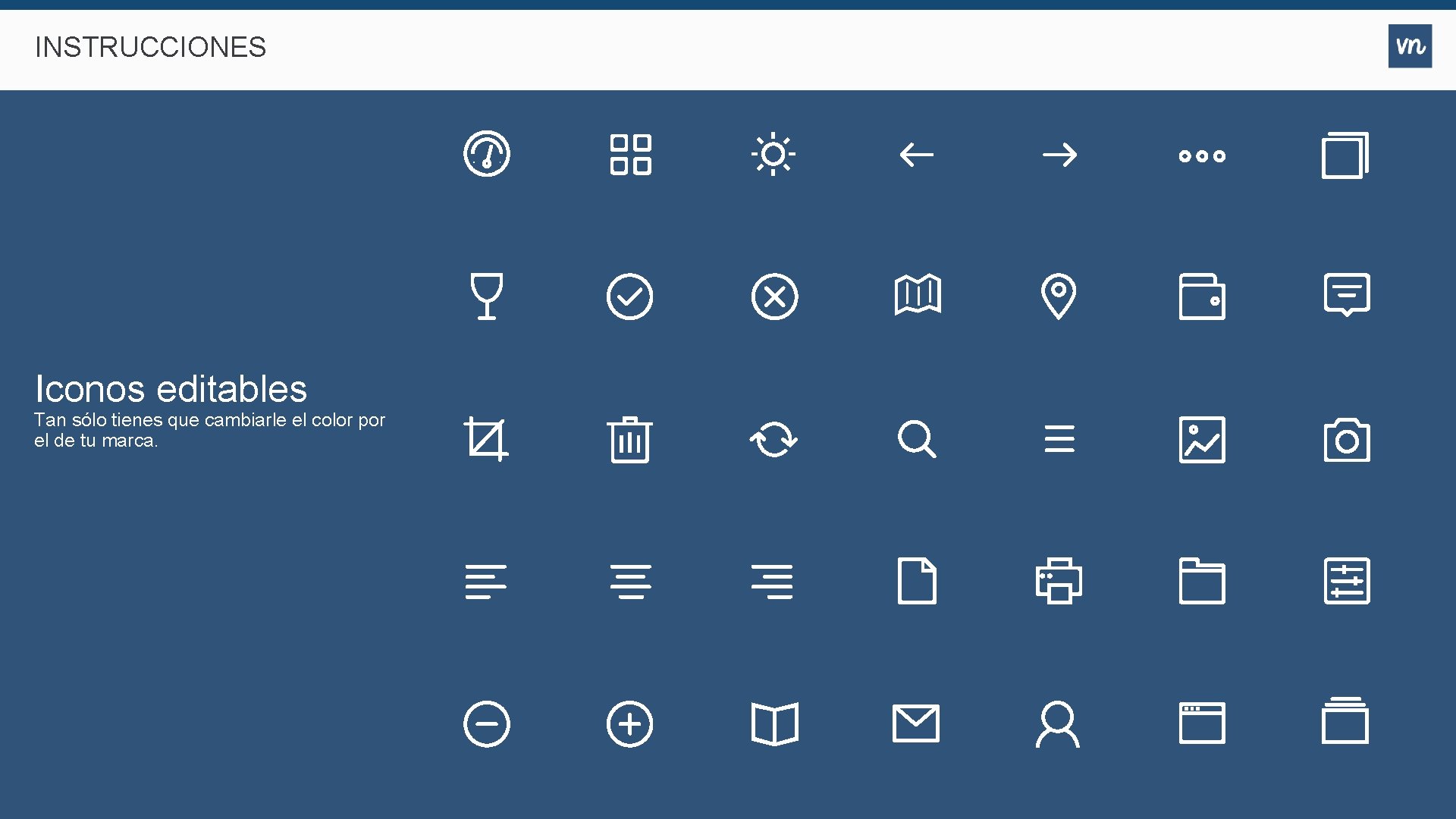This screenshot has width=1456, height=819.
Task: Click the magnifying glass search icon
Action: point(916,439)
